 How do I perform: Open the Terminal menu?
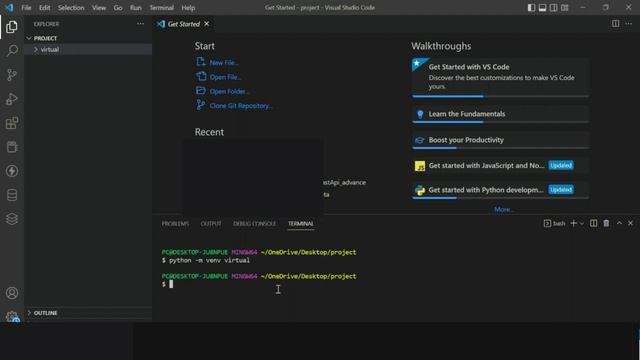point(161,8)
